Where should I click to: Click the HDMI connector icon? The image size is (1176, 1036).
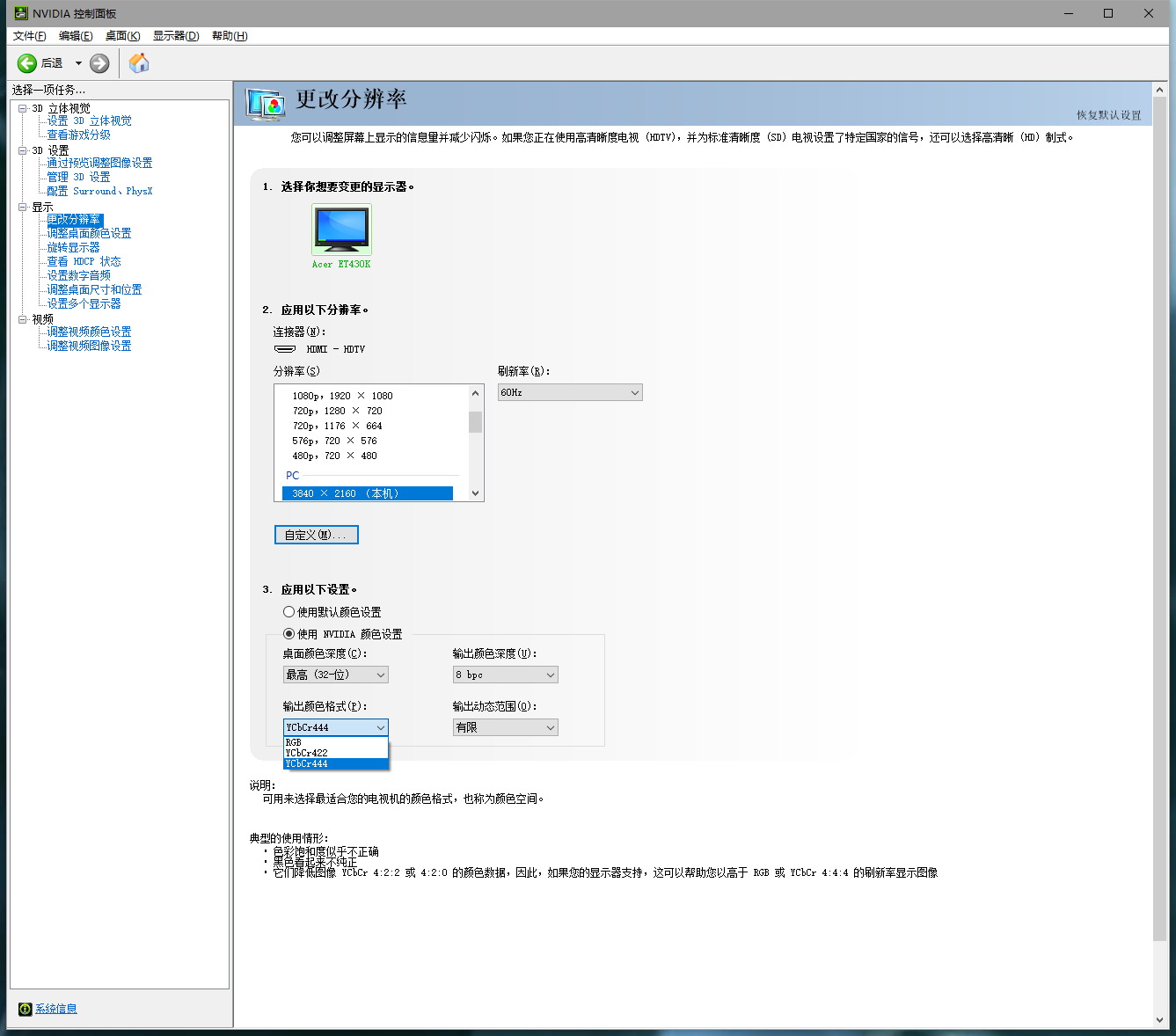[x=285, y=349]
